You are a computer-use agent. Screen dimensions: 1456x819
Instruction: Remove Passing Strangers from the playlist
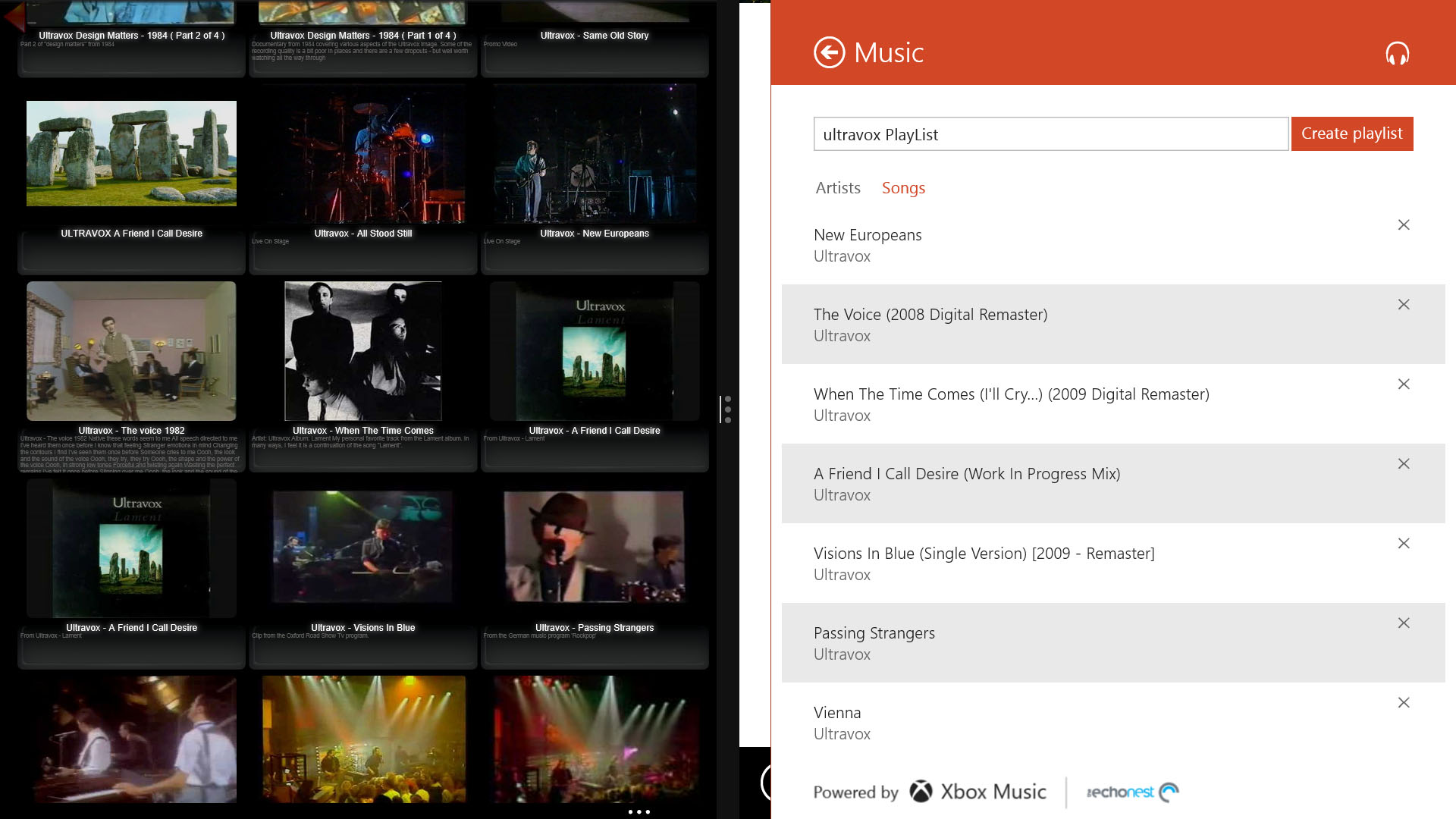(1404, 623)
